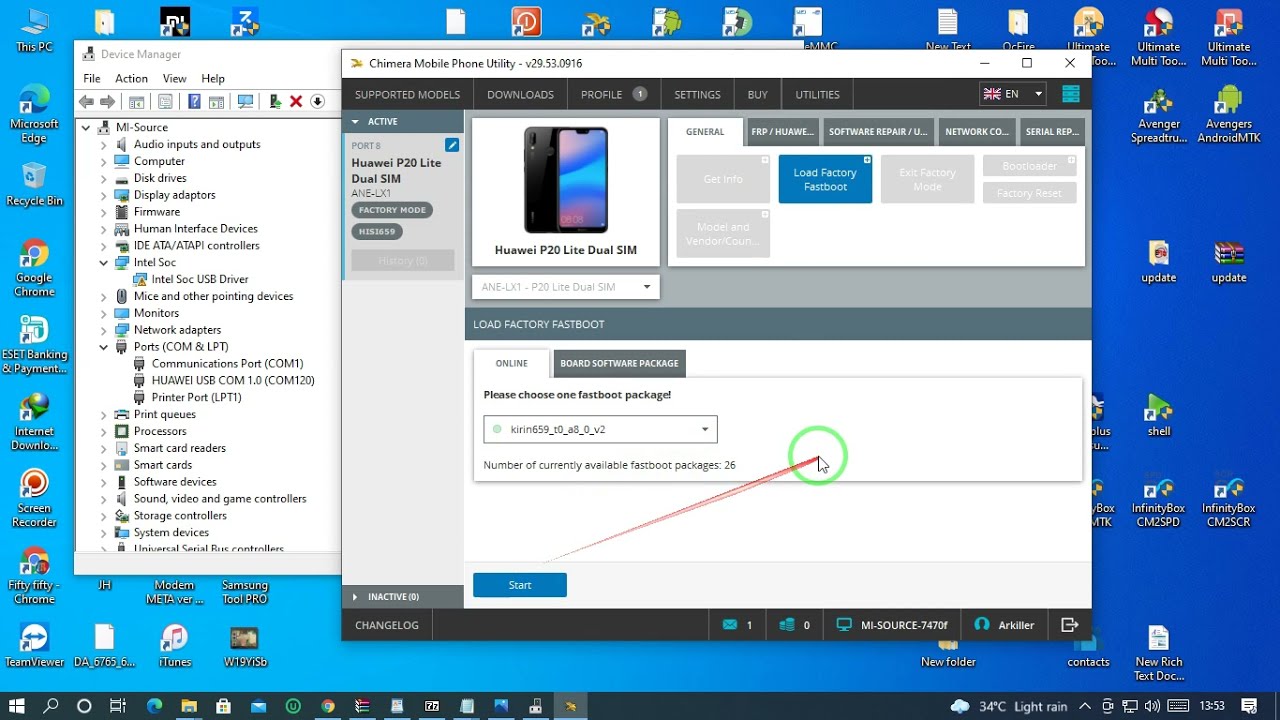This screenshot has height=720, width=1280.
Task: Switch to the FRP / HUAWEI tab
Action: (782, 131)
